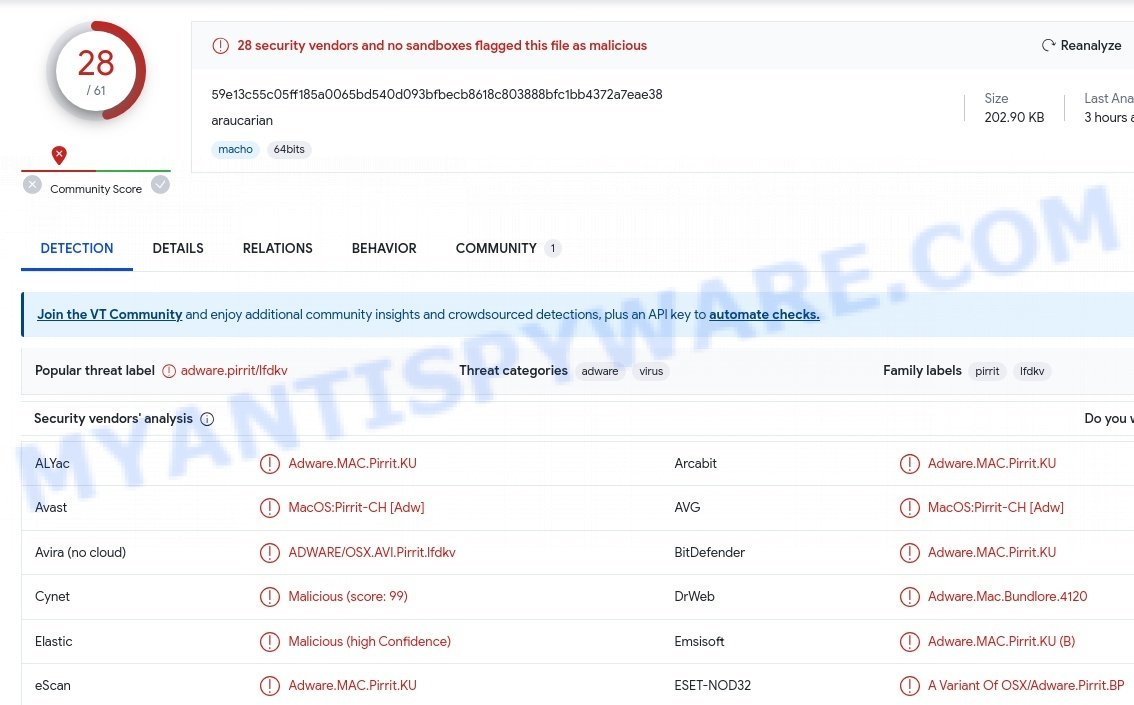Click ADWARE/OSX.AVI.Pirrit.lfdkv result text
This screenshot has width=1134, height=705.
372,552
